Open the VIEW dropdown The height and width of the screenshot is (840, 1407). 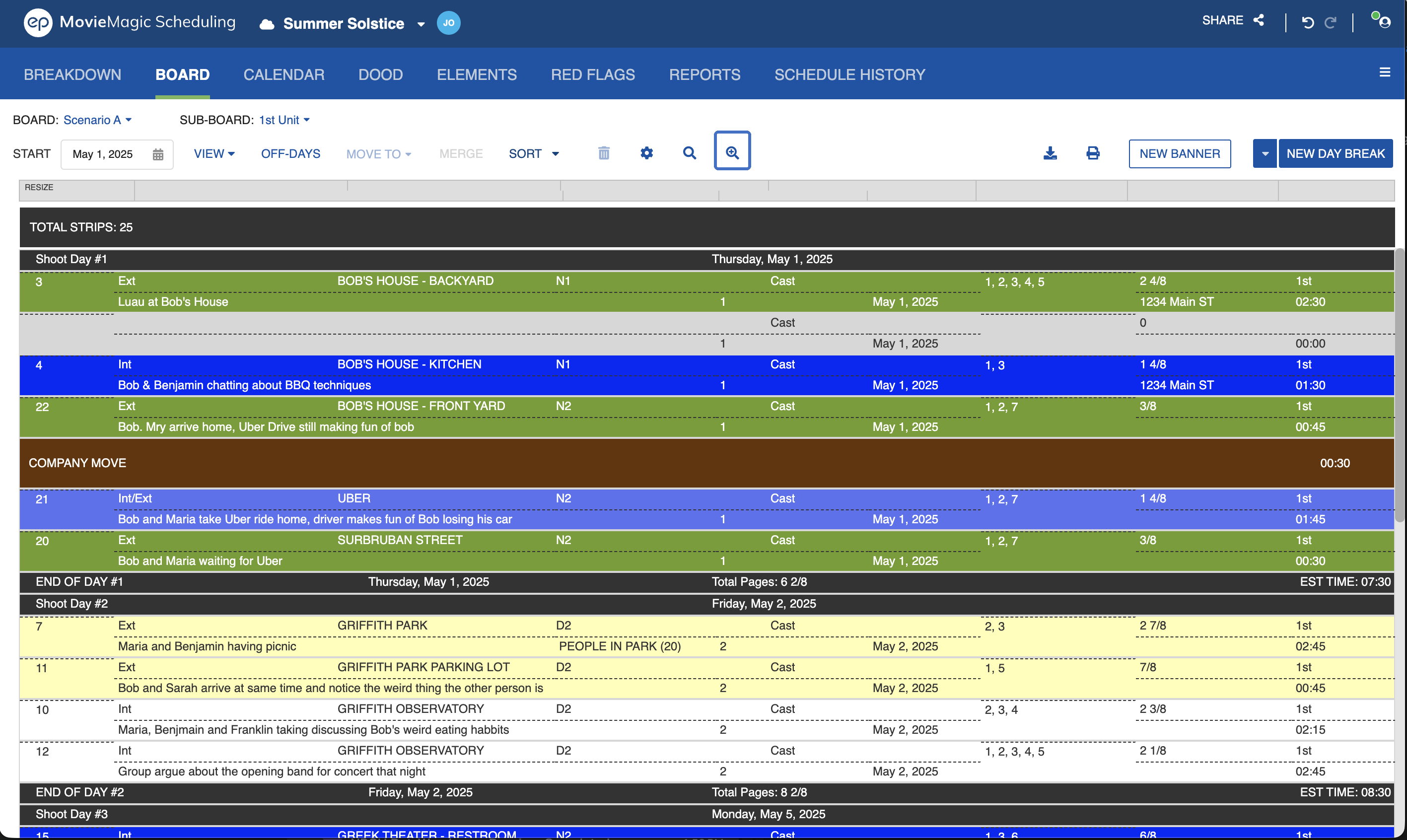click(214, 153)
